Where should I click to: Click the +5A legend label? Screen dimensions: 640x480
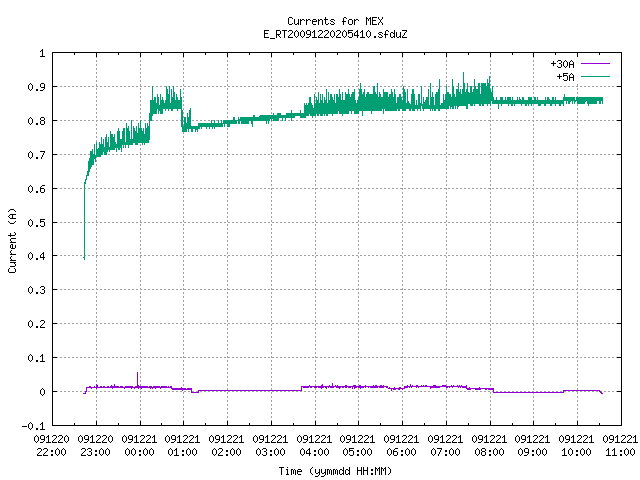click(x=565, y=77)
